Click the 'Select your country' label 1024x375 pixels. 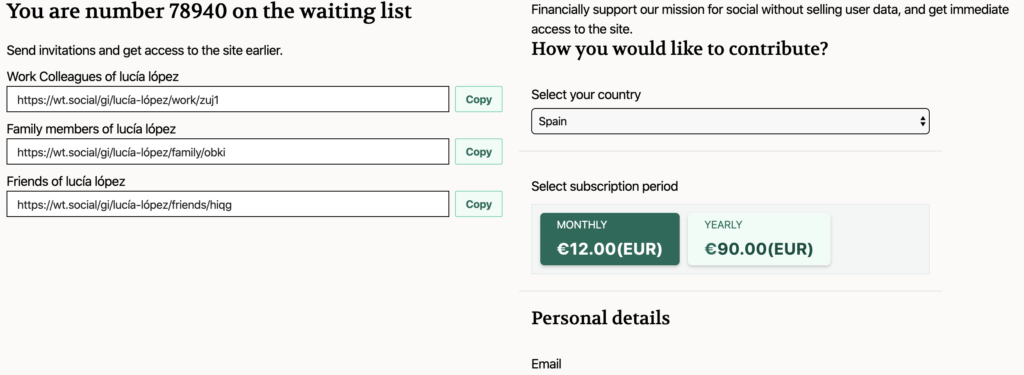(586, 95)
